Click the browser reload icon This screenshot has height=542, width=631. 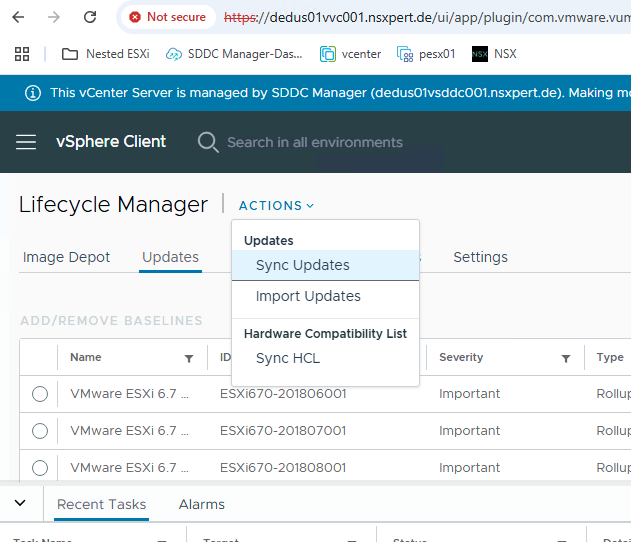(90, 17)
